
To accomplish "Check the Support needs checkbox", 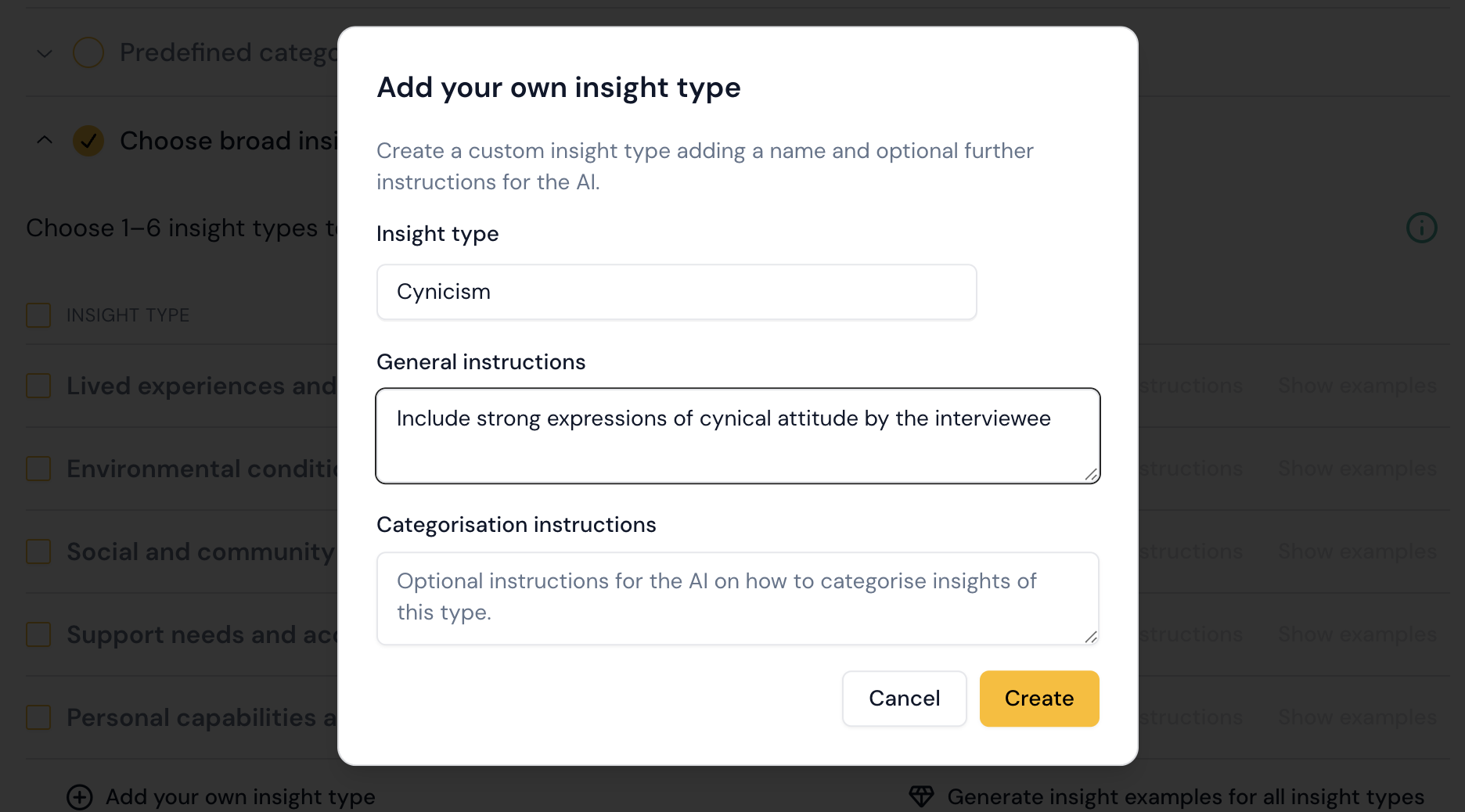I will [38, 634].
